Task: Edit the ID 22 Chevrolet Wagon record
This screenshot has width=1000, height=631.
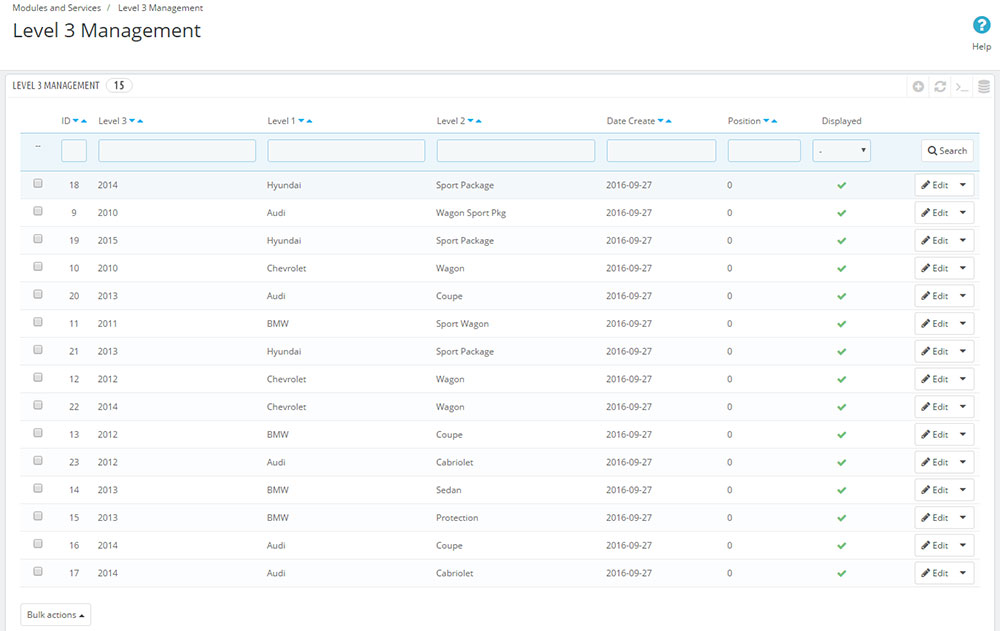Action: [x=934, y=407]
